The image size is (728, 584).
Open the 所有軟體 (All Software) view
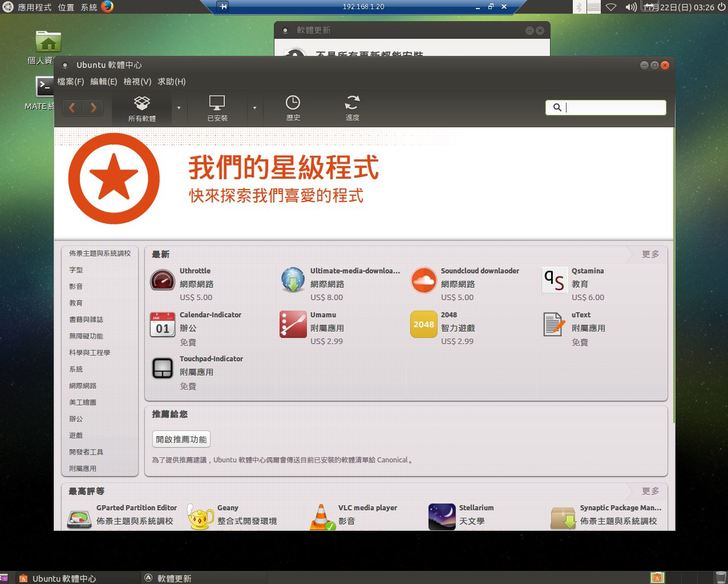tap(142, 109)
